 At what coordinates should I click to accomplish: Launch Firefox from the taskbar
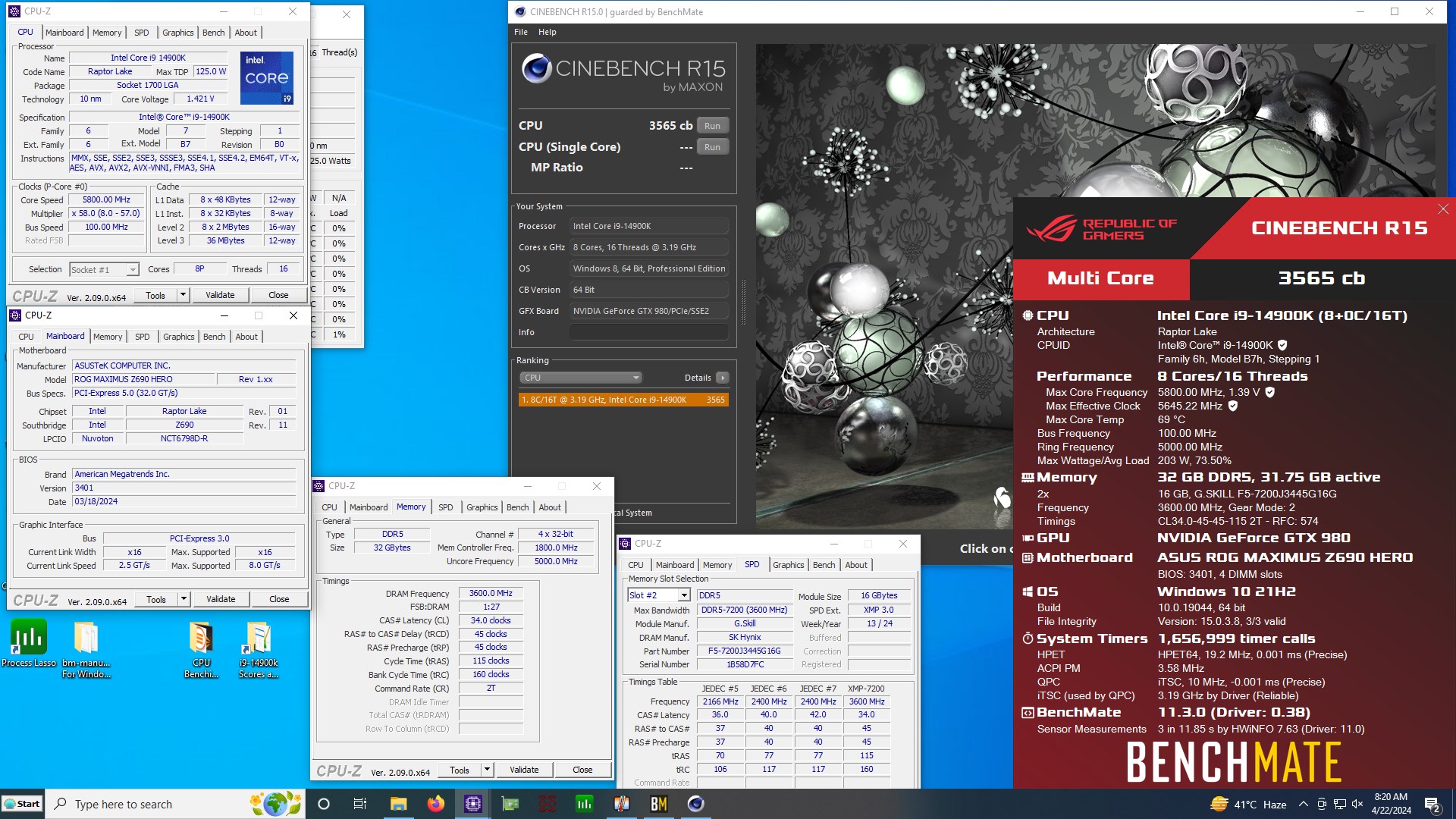pos(435,804)
